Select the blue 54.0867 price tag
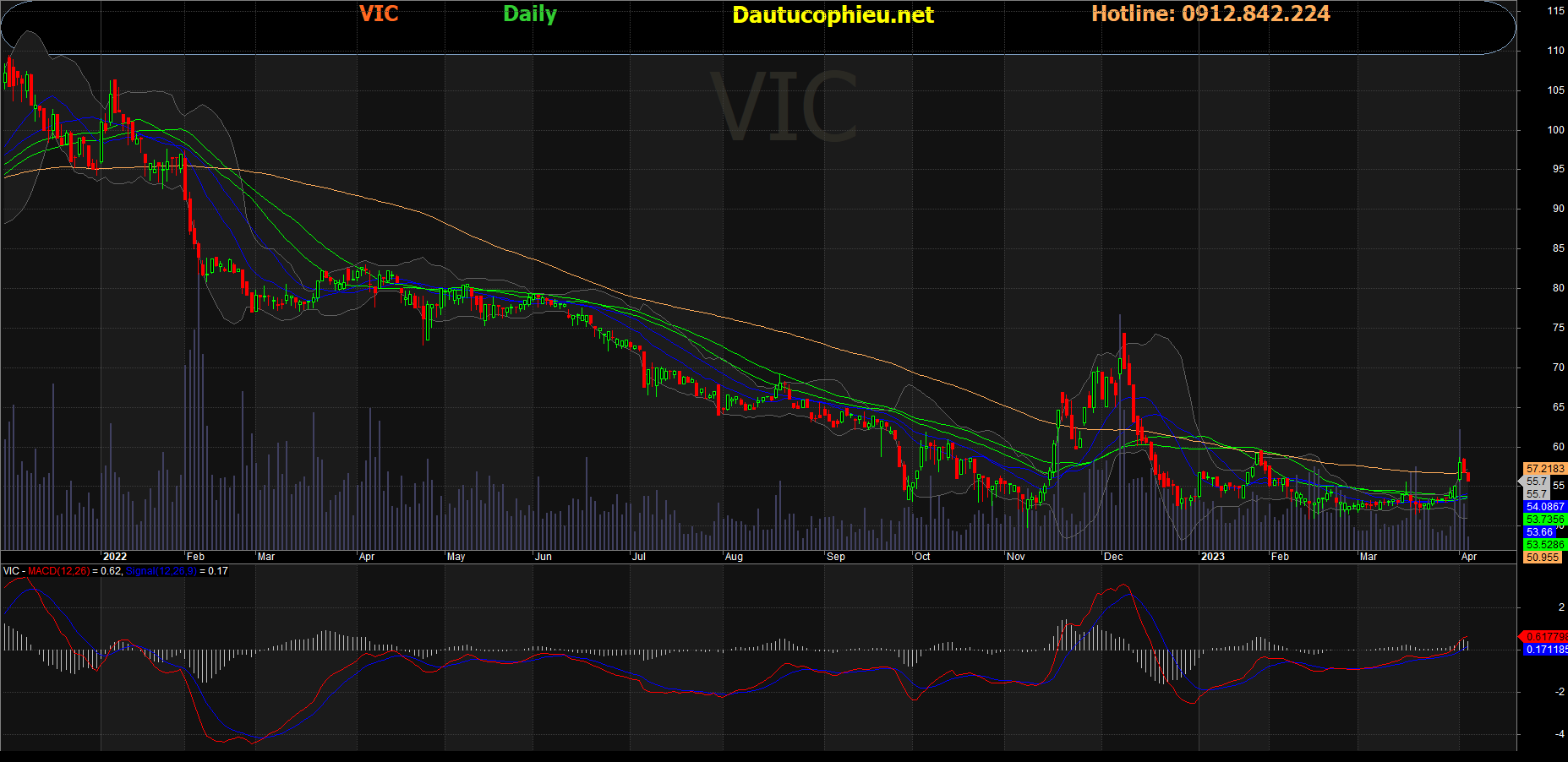 pyautogui.click(x=1545, y=507)
